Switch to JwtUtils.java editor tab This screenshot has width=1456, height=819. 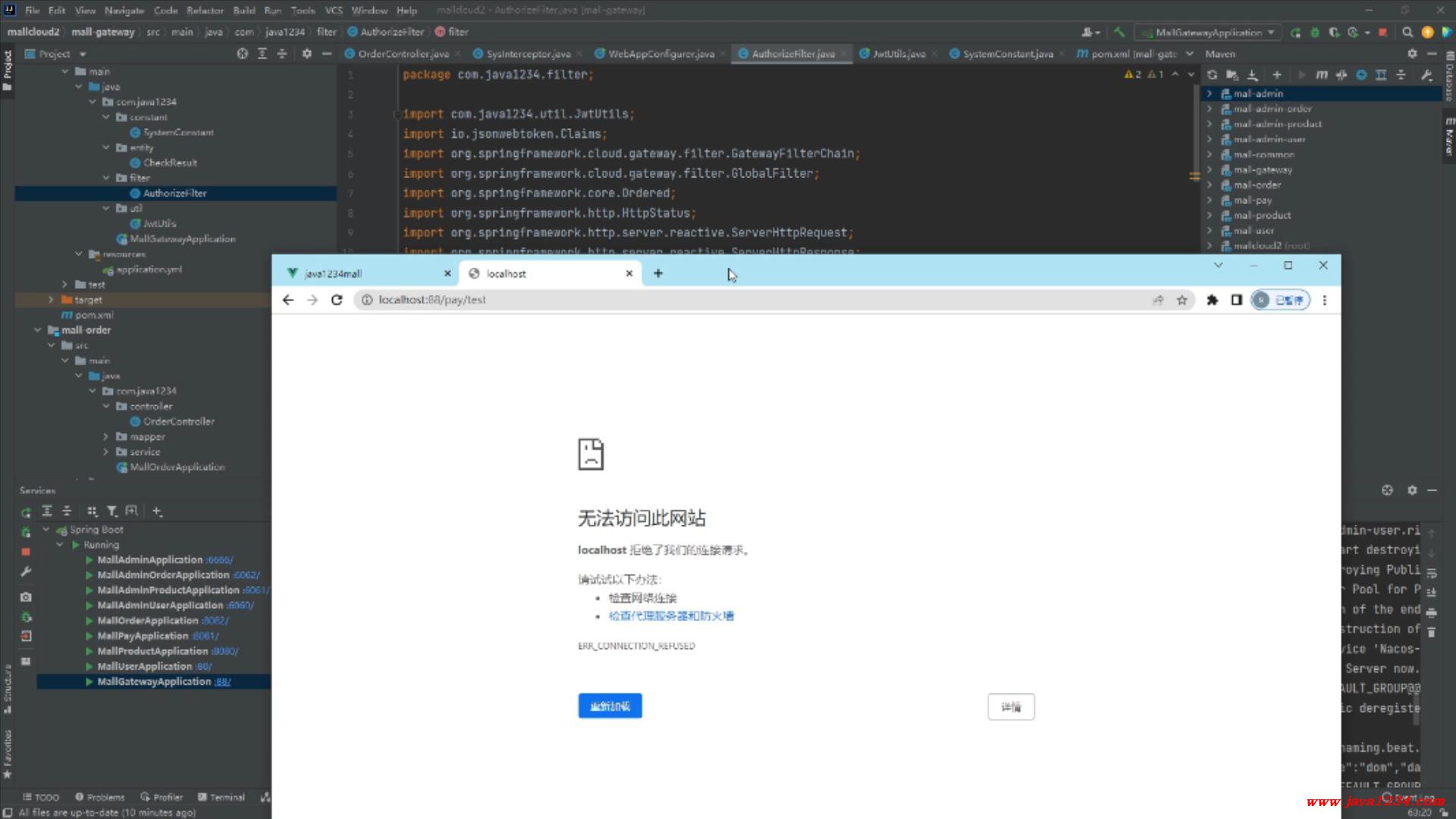pyautogui.click(x=899, y=54)
